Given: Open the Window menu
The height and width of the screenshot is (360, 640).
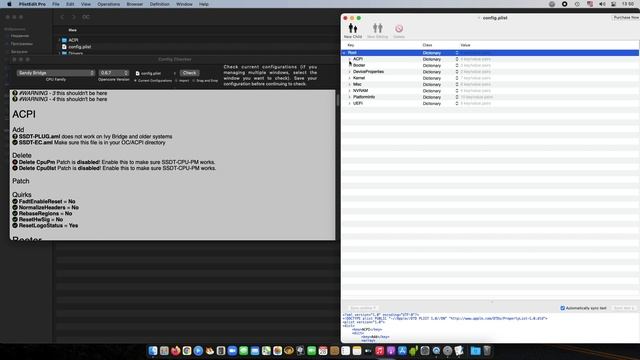Looking at the screenshot, I should 184,4.
